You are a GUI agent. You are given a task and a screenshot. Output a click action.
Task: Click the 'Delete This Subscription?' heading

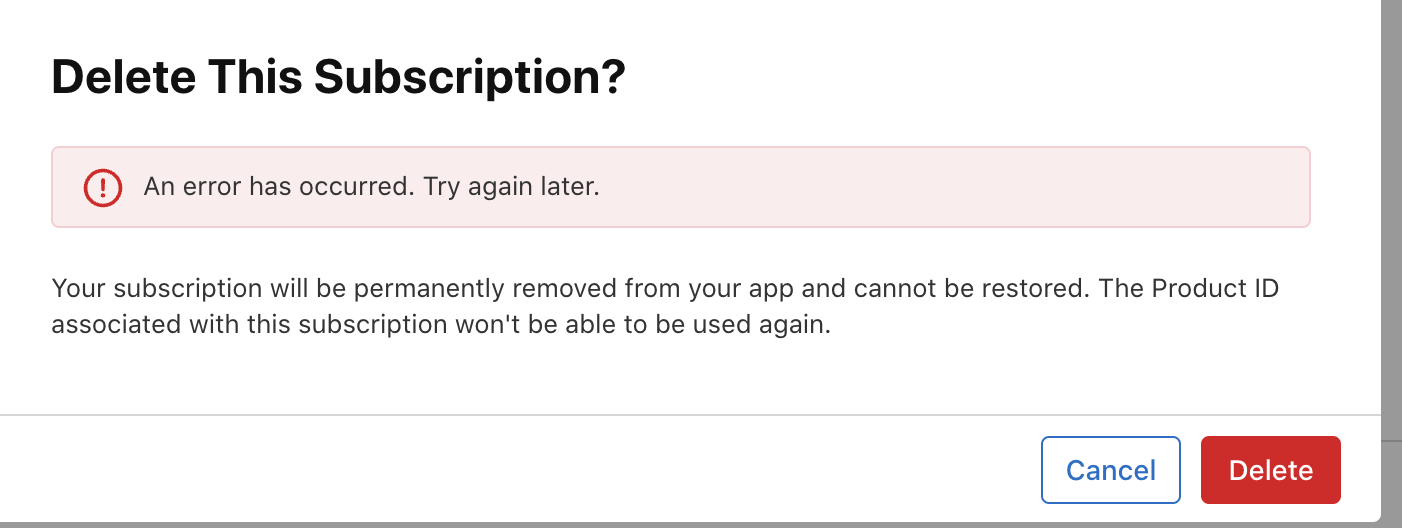pos(338,78)
